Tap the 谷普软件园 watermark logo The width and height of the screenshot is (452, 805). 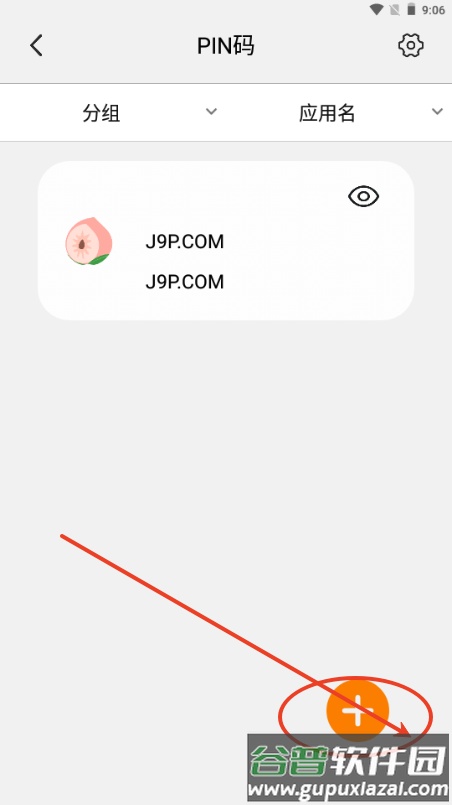coord(348,759)
